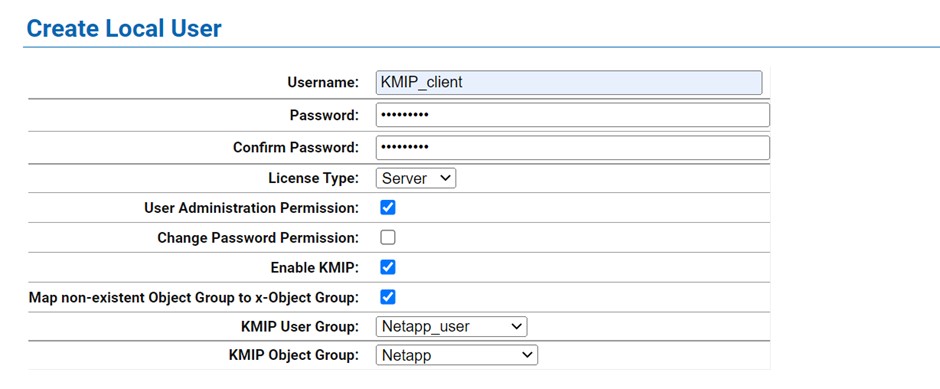
Task: Click the User Administration Permission: label
Action: (x=252, y=208)
